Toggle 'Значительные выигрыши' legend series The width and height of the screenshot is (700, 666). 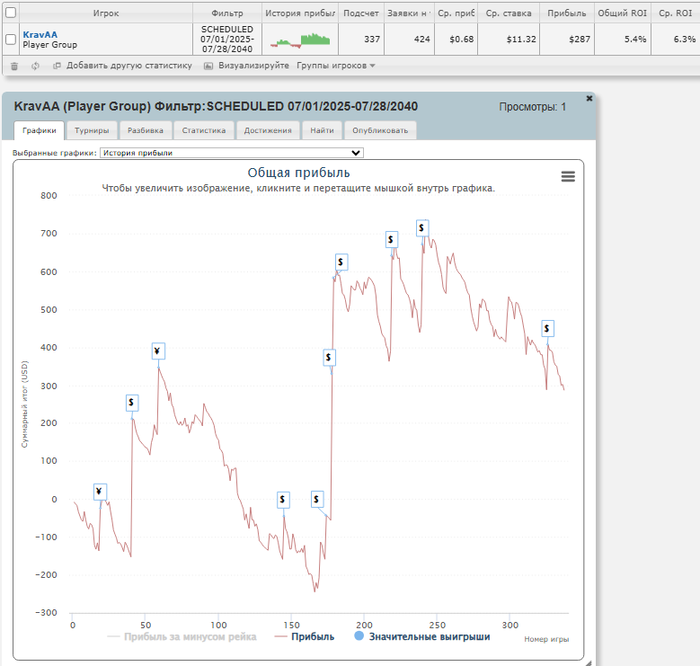(422, 637)
